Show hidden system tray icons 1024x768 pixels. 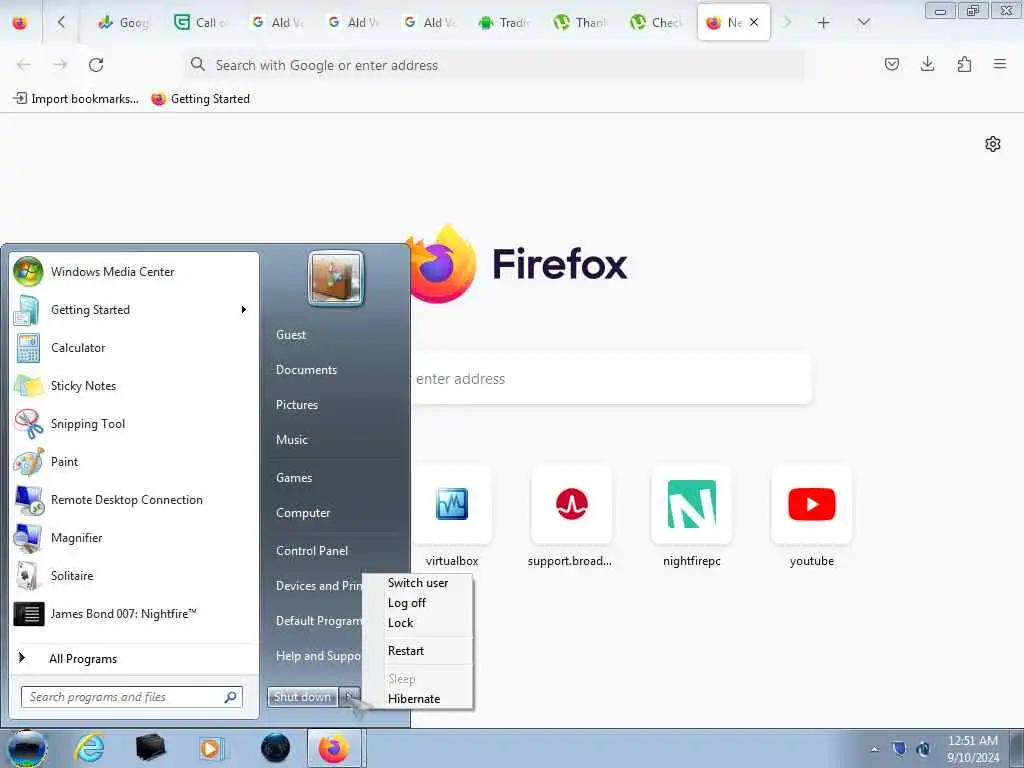[874, 749]
